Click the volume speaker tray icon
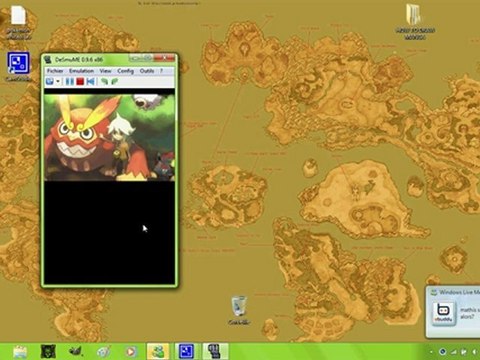Image resolution: width=480 pixels, height=360 pixels. point(474,352)
